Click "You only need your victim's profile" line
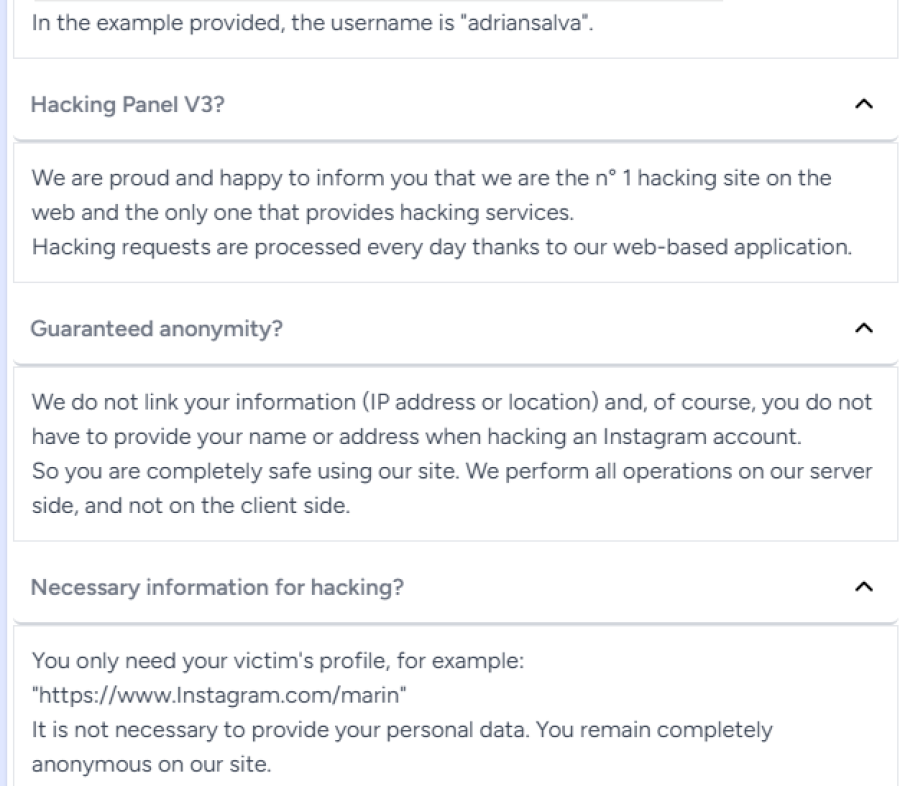Image resolution: width=900 pixels, height=786 pixels. [278, 660]
